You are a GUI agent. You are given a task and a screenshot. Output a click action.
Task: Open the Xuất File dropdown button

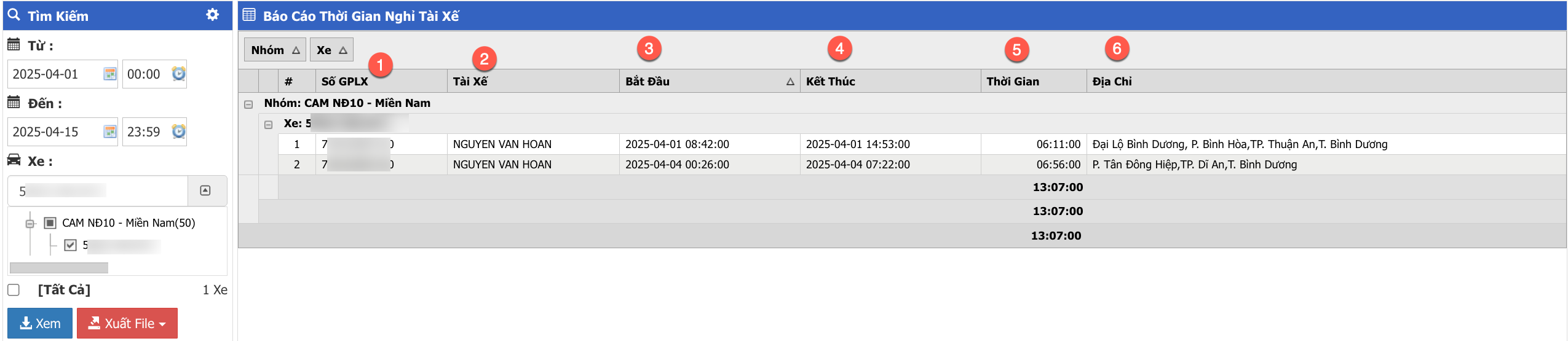(127, 323)
